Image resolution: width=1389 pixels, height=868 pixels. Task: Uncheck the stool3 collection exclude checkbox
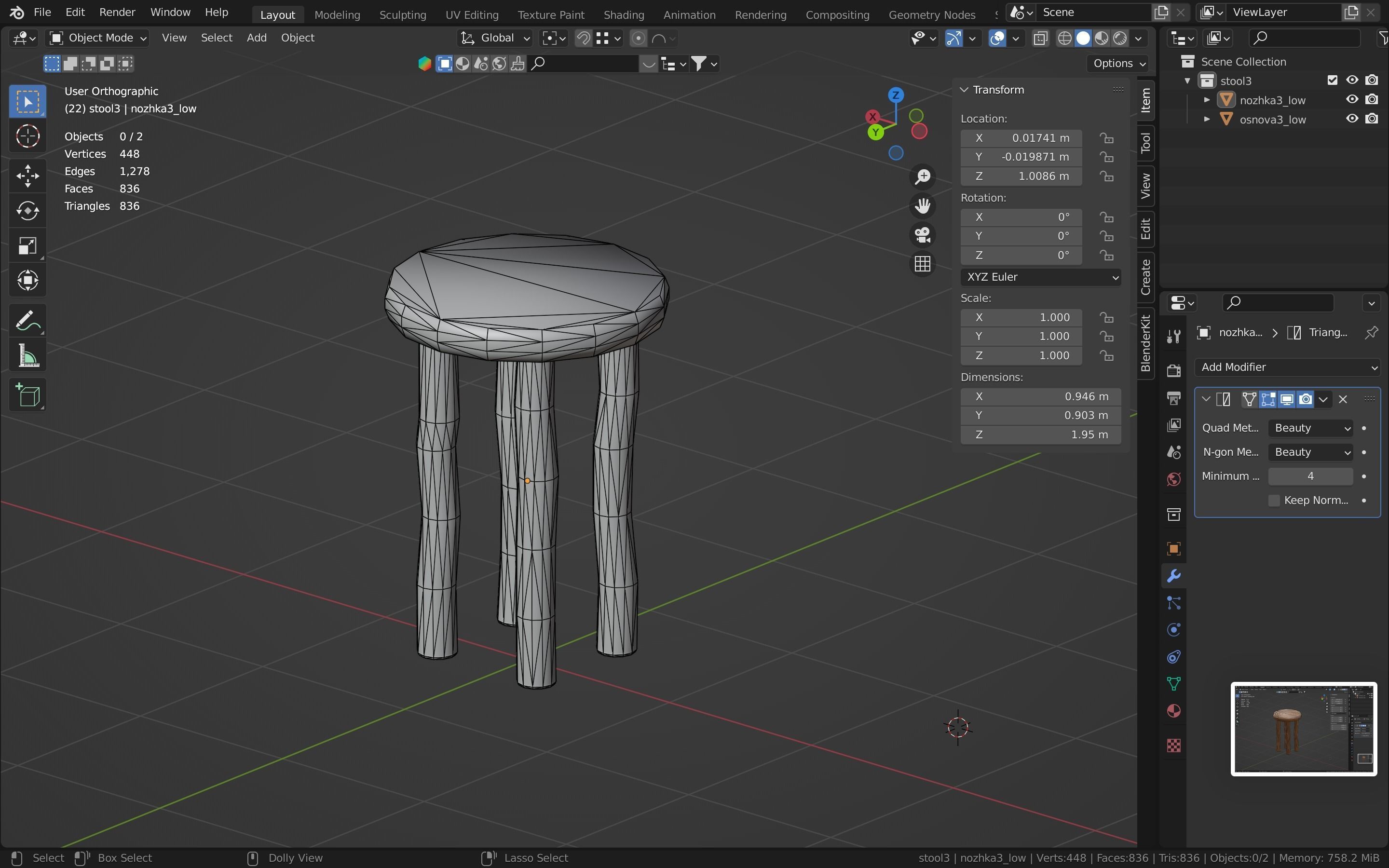[x=1333, y=80]
